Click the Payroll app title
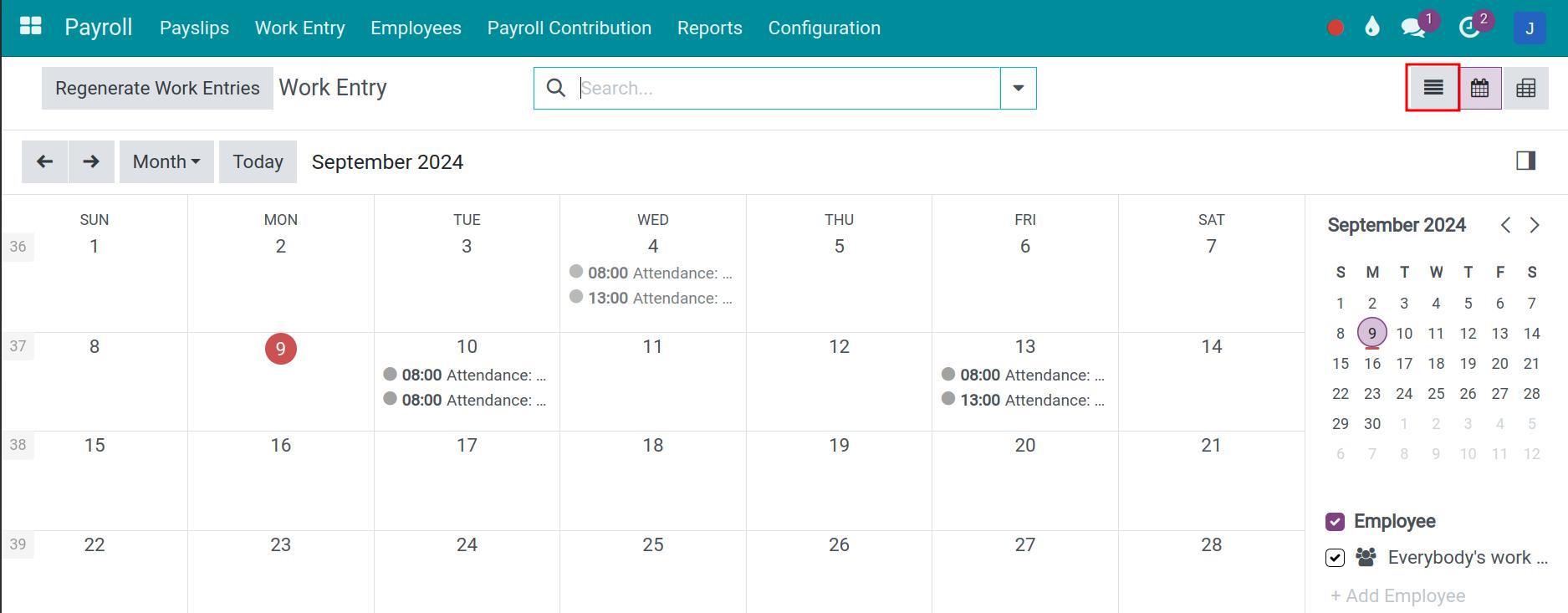 click(99, 28)
